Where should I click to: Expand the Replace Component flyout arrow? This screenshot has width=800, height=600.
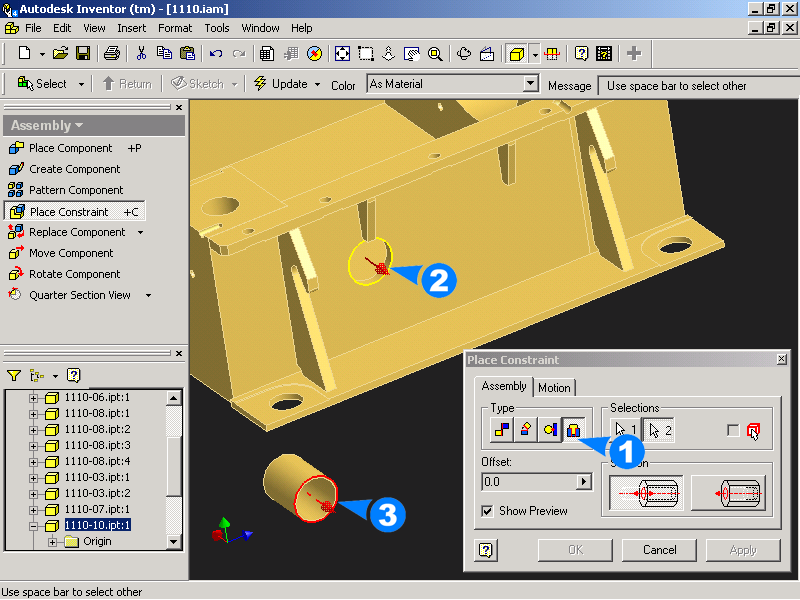coord(141,233)
